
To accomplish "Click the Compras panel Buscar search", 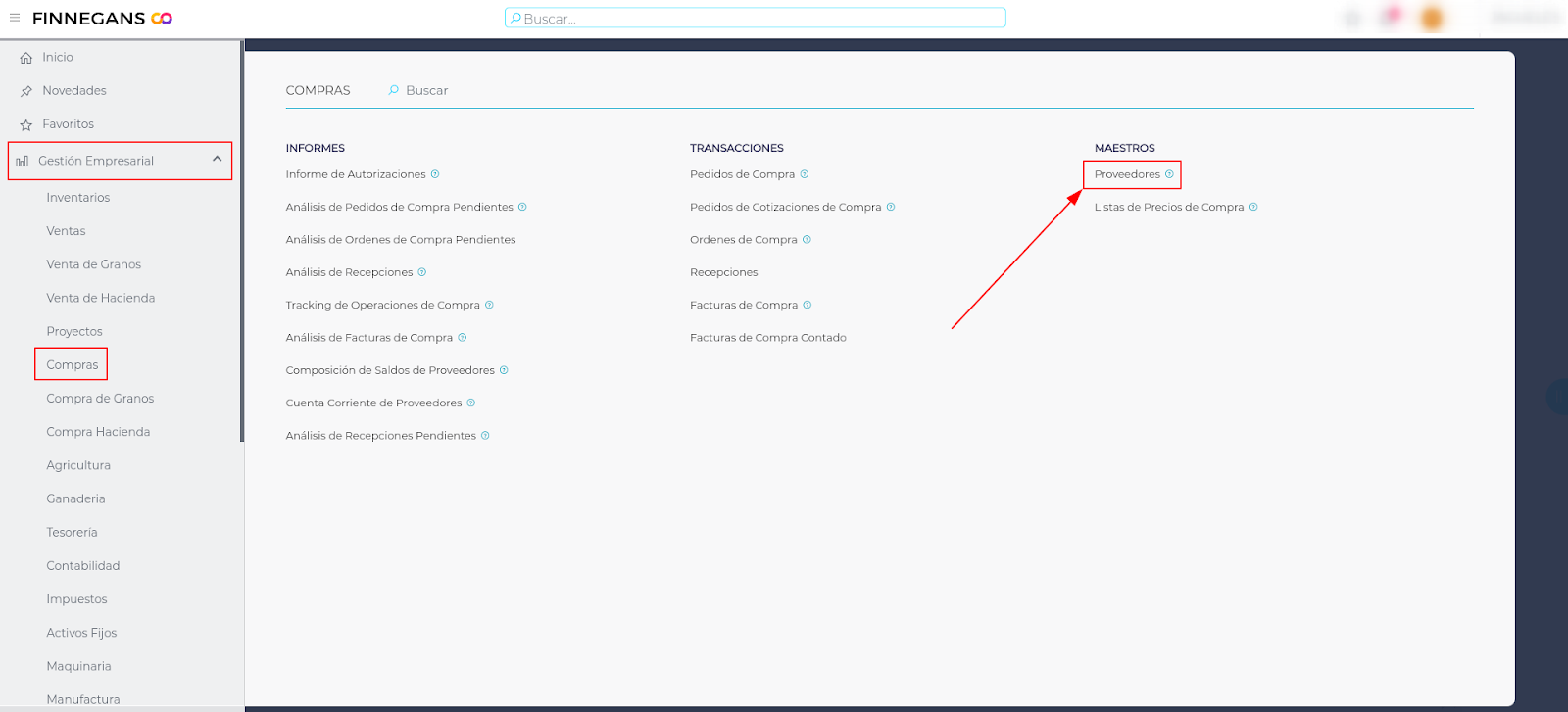I will pos(427,90).
